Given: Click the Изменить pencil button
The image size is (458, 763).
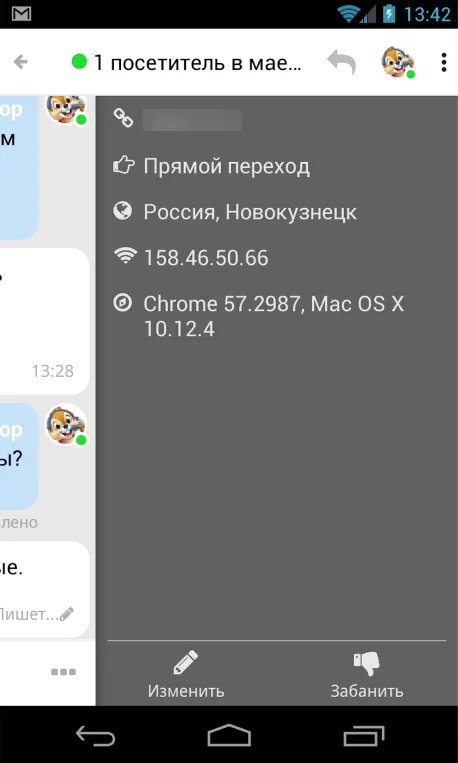Looking at the screenshot, I should 186,674.
